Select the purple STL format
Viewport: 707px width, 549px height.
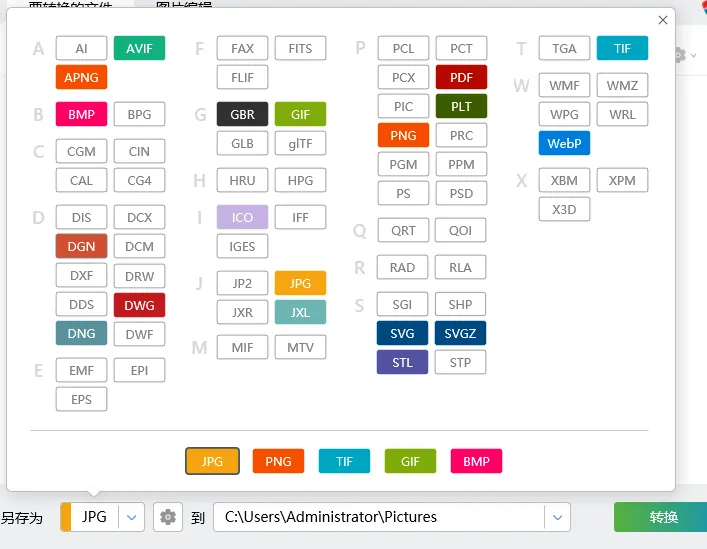click(x=402, y=362)
